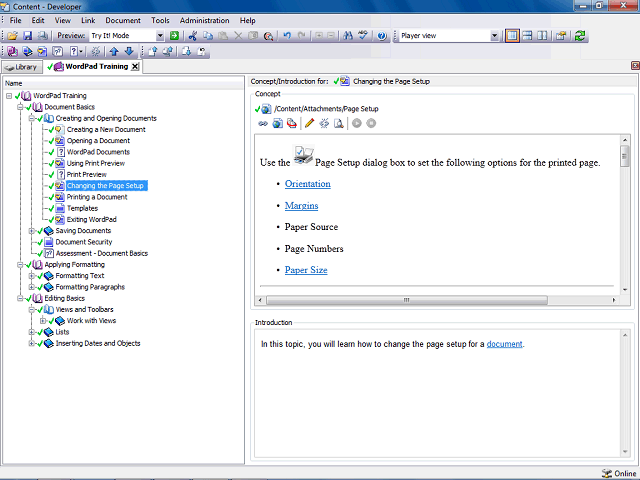Viewport: 640px width, 480px height.
Task: Select Assessment - Document Basics item
Action: pyautogui.click(x=102, y=253)
